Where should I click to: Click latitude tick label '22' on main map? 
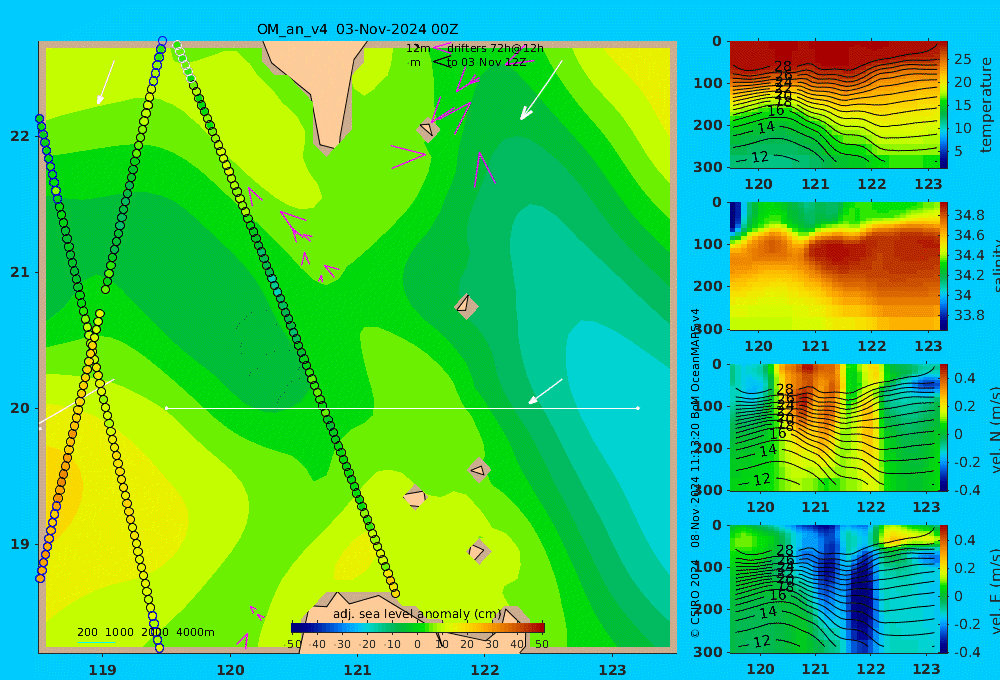(x=20, y=136)
